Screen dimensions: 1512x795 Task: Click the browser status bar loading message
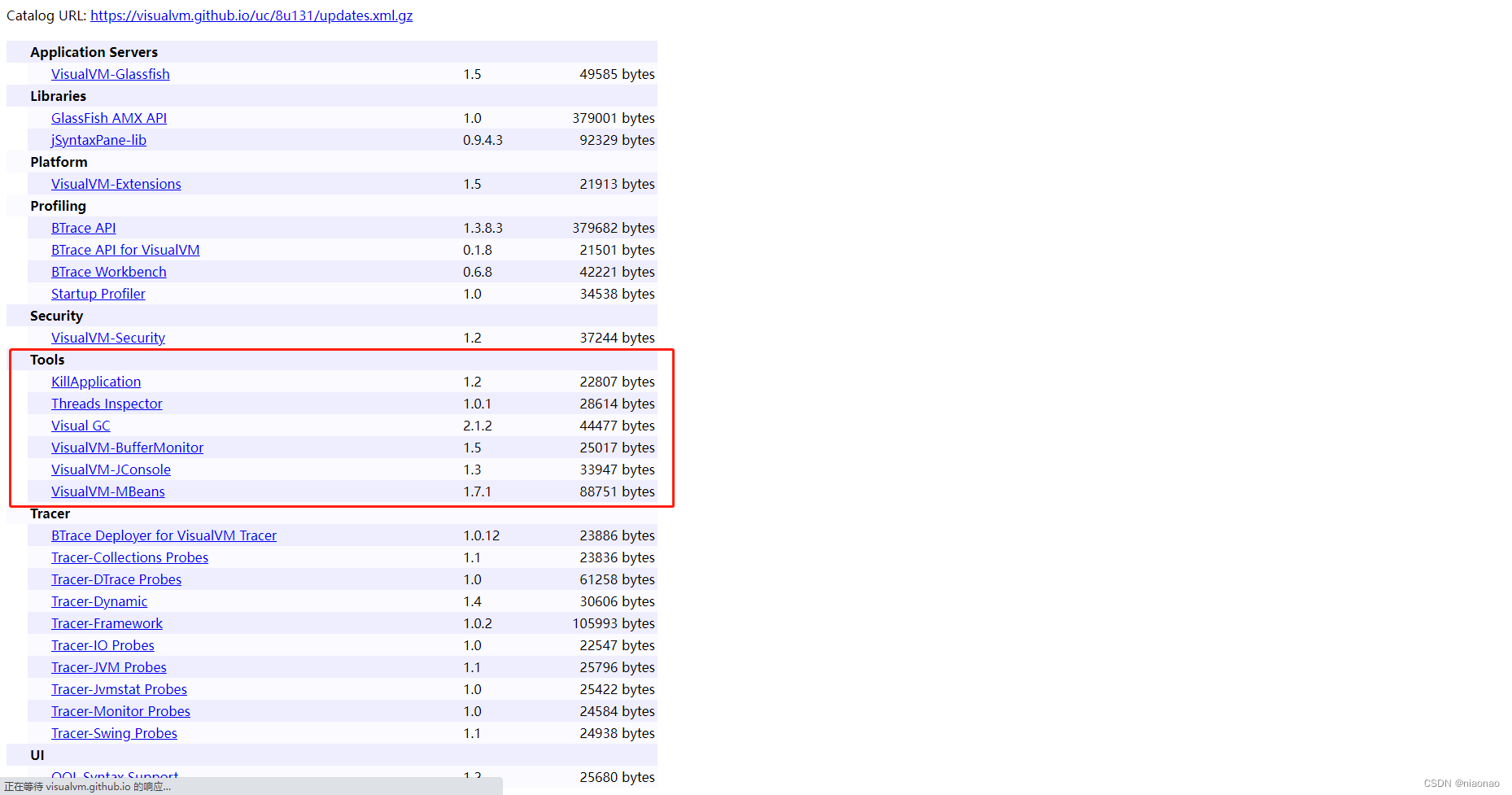88,787
